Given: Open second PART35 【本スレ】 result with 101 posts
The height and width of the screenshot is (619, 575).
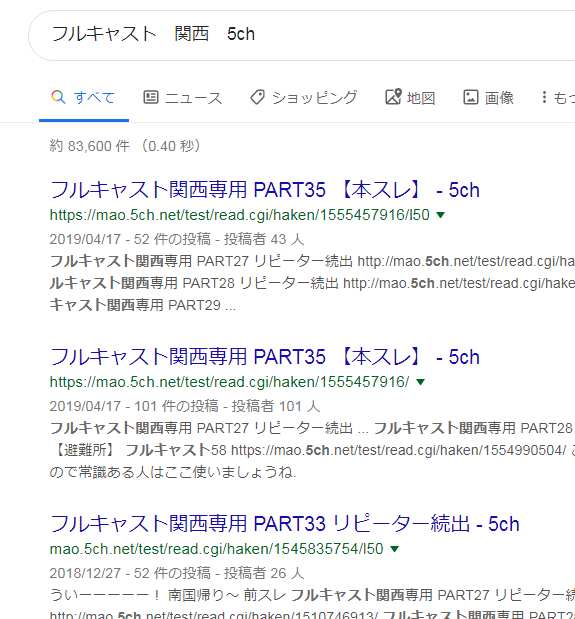Looking at the screenshot, I should point(265,357).
